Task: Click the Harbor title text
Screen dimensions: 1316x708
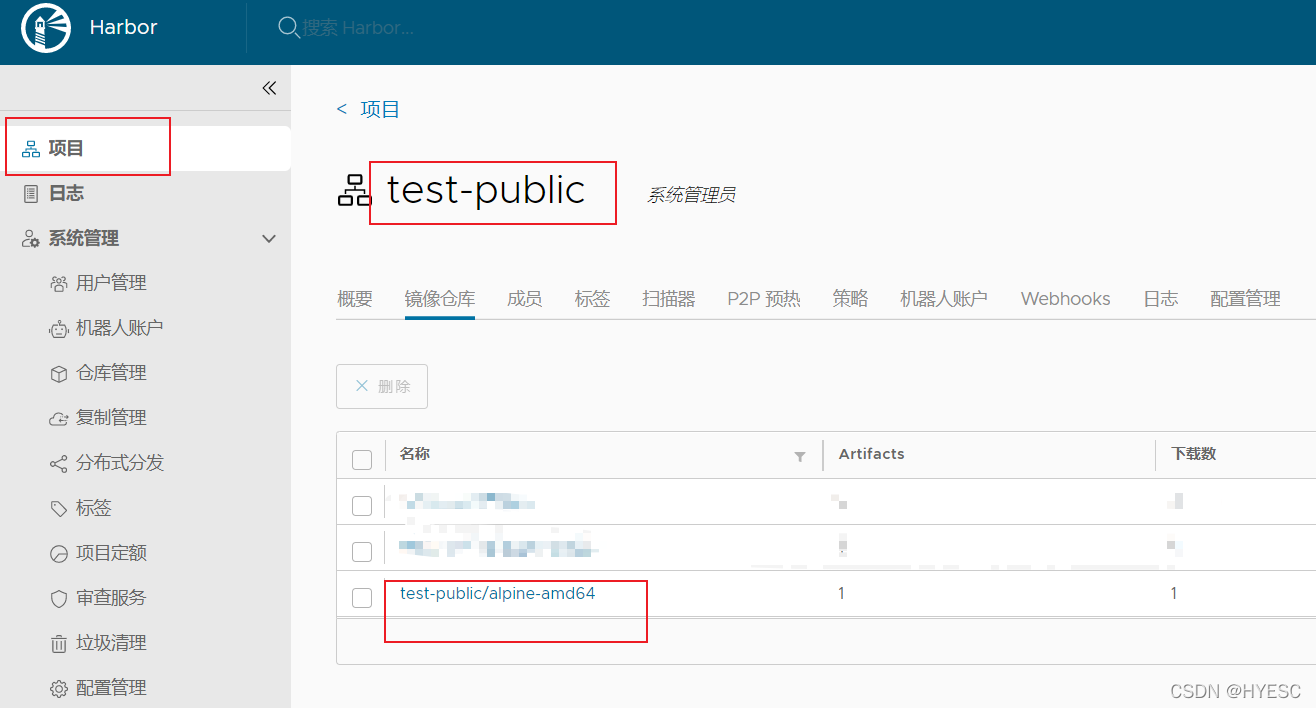Action: pos(123,27)
